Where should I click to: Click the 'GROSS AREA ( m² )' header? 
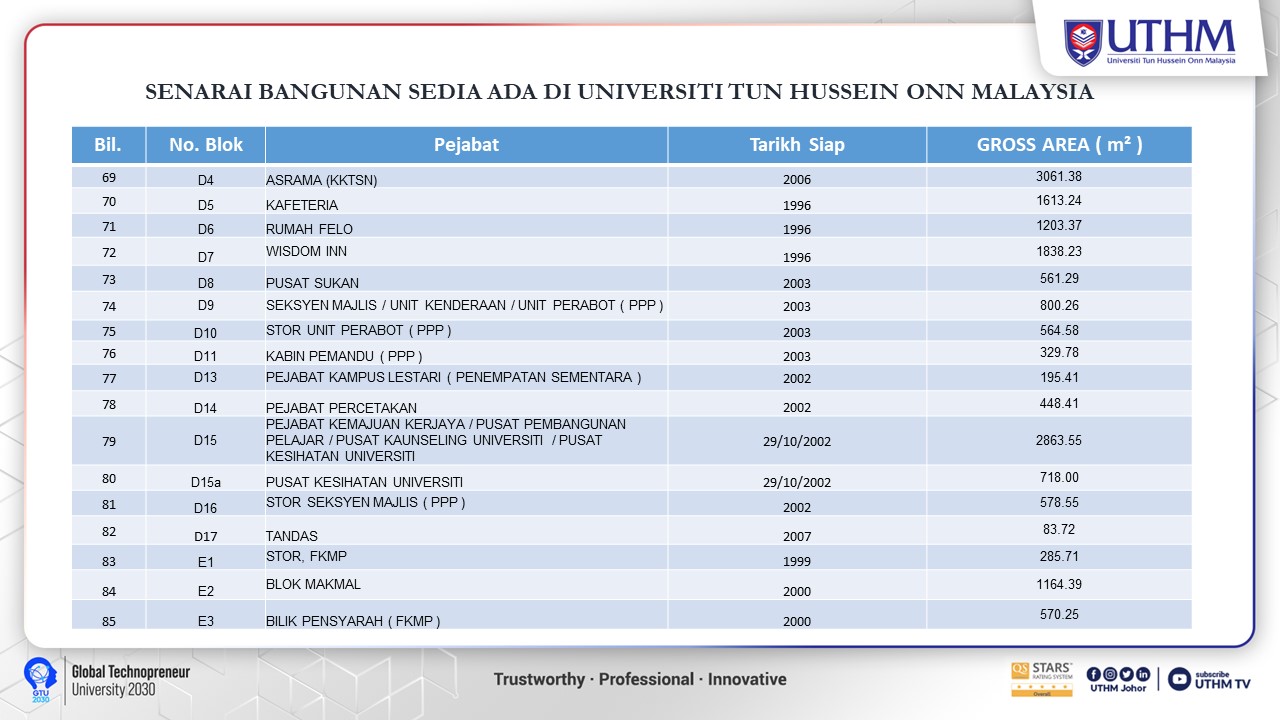[1059, 145]
